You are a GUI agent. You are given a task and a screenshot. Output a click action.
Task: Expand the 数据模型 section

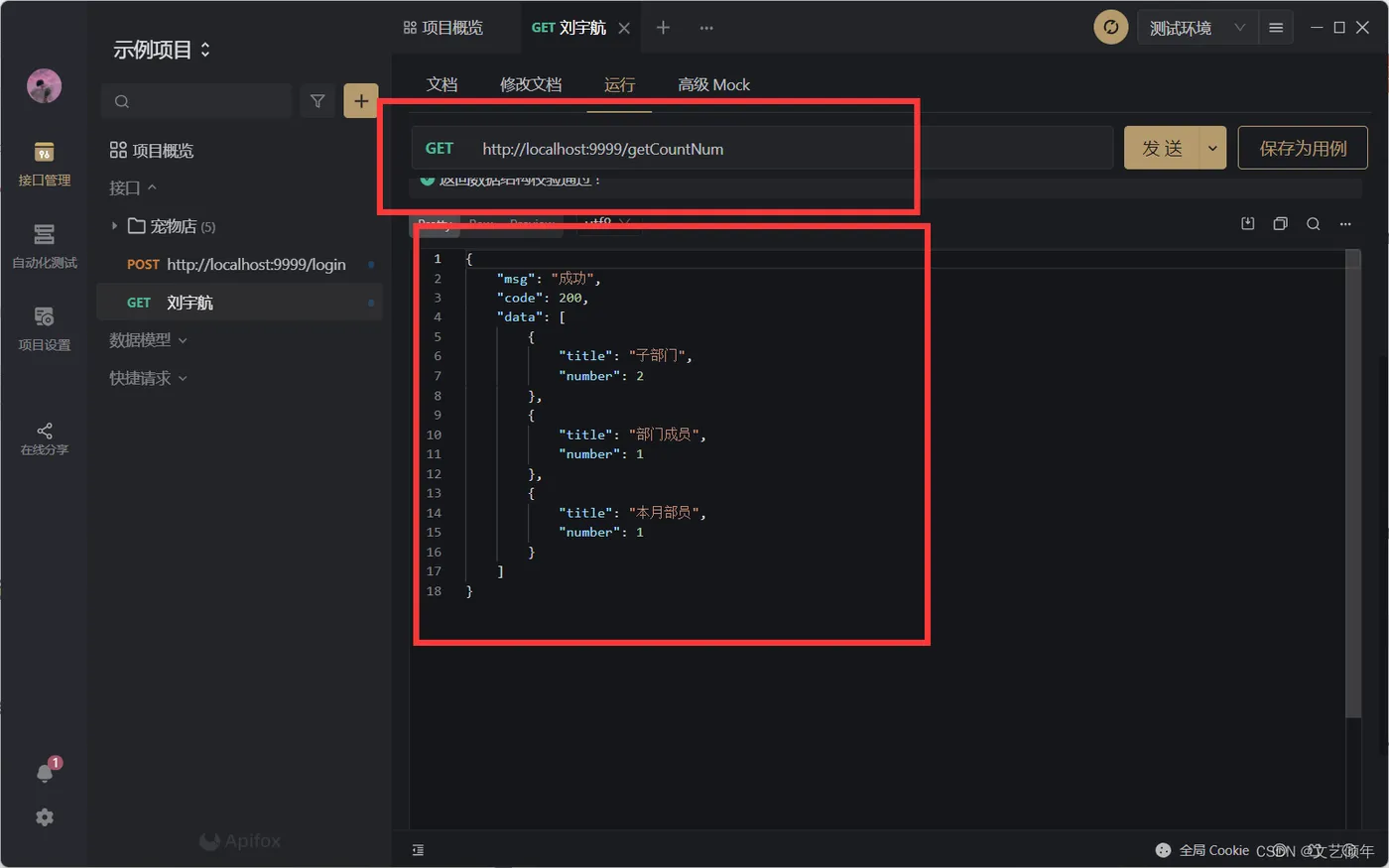[148, 340]
